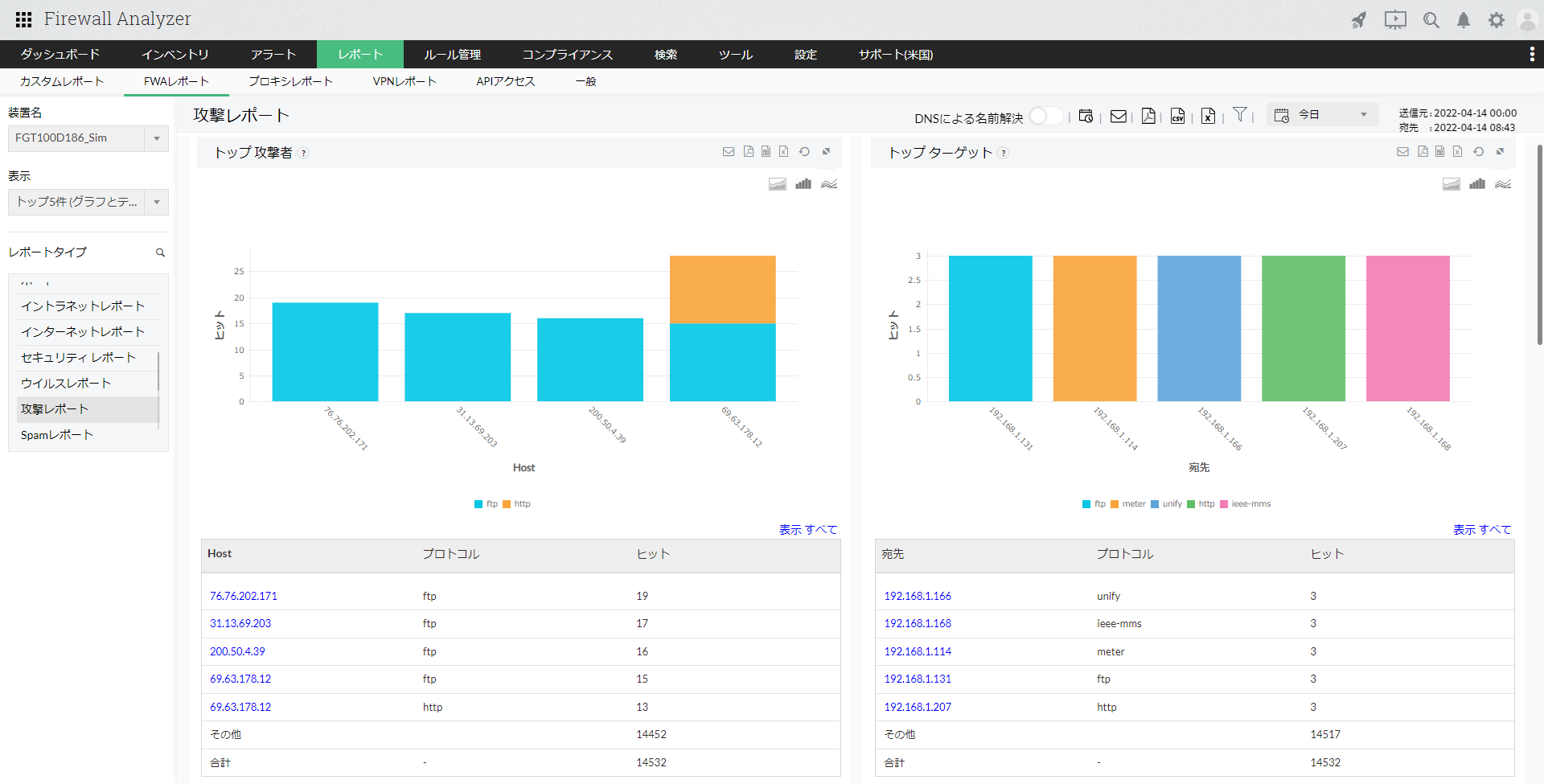This screenshot has height=784, width=1544.
Task: Click the schedule report calendar-clock icon
Action: coord(1086,117)
